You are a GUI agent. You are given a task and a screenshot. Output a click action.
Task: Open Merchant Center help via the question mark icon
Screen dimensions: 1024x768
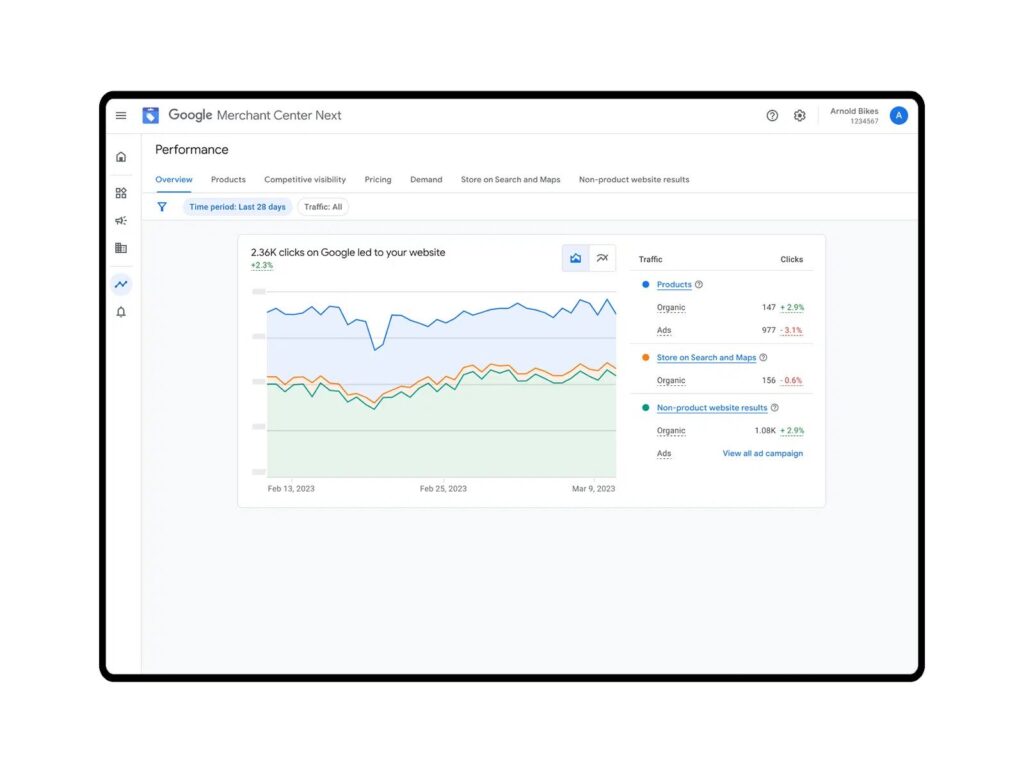point(772,116)
